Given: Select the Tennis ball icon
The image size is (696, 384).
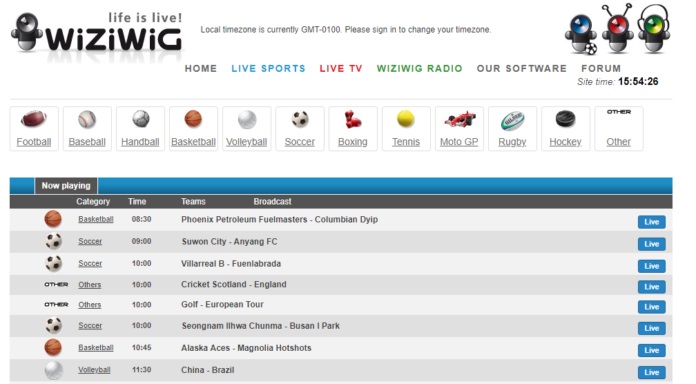Looking at the screenshot, I should [406, 119].
